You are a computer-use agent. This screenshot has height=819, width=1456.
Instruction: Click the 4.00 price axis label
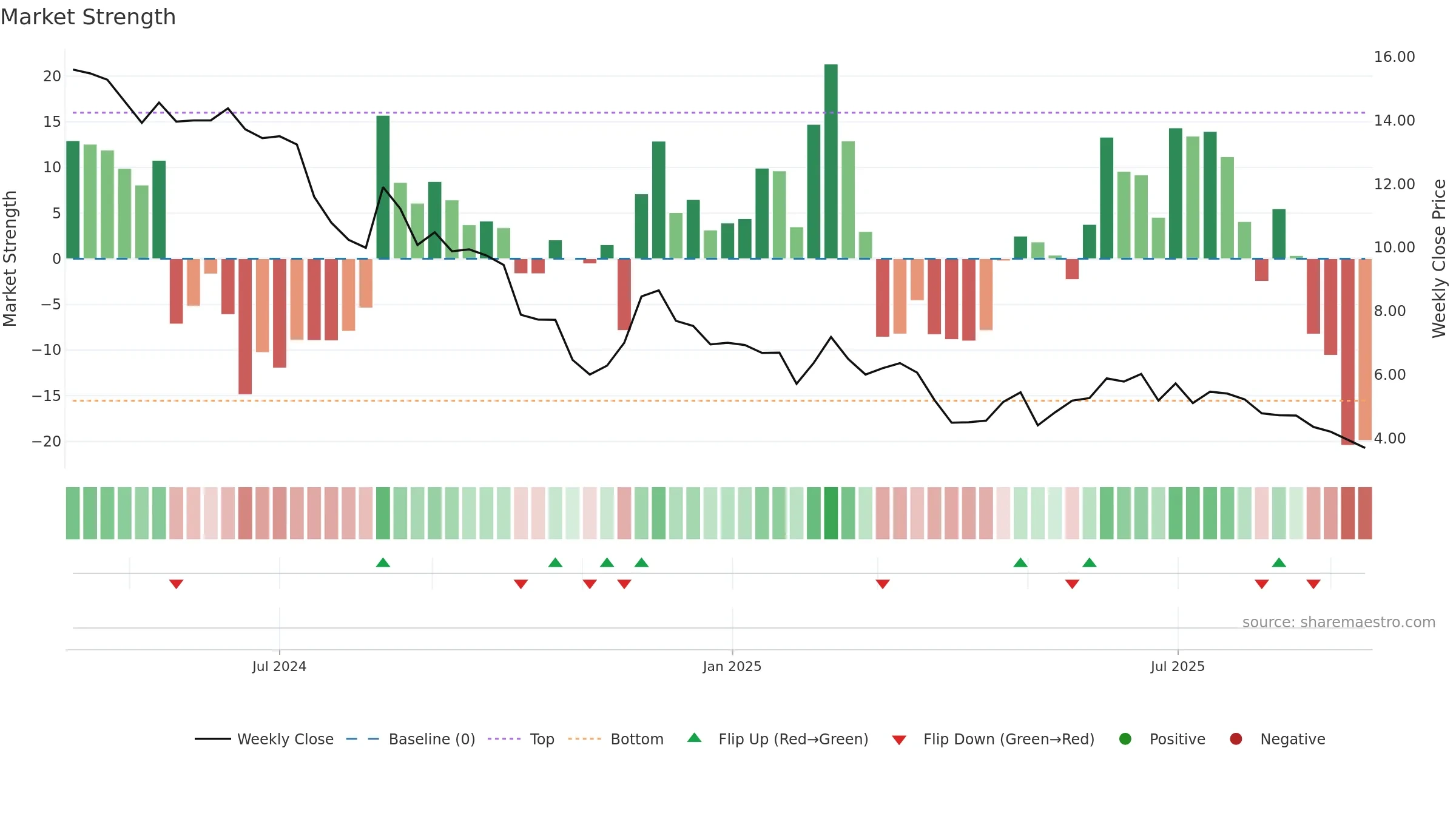click(x=1389, y=438)
